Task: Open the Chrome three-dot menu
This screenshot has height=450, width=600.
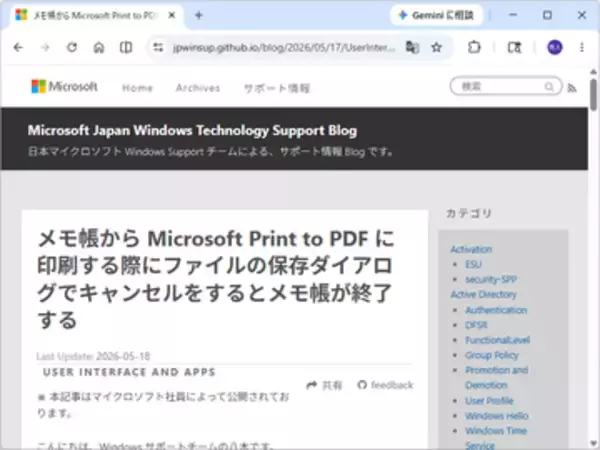Action: [x=582, y=47]
